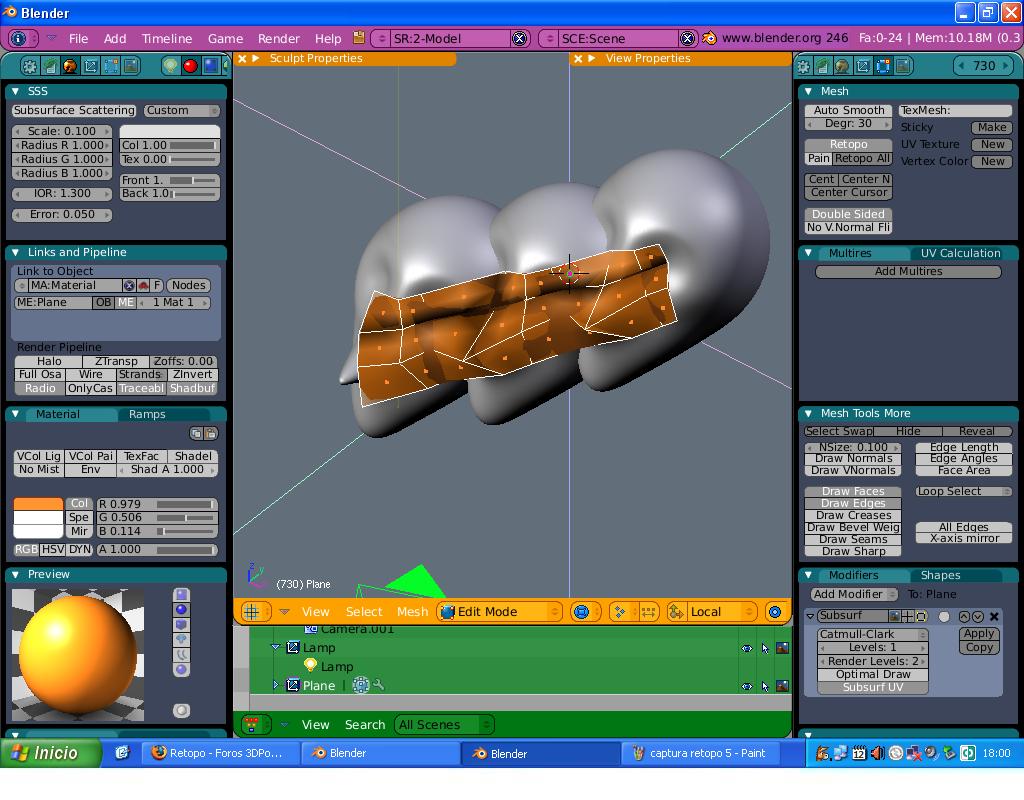
Task: Toggle Double Sided mesh option
Action: point(848,214)
